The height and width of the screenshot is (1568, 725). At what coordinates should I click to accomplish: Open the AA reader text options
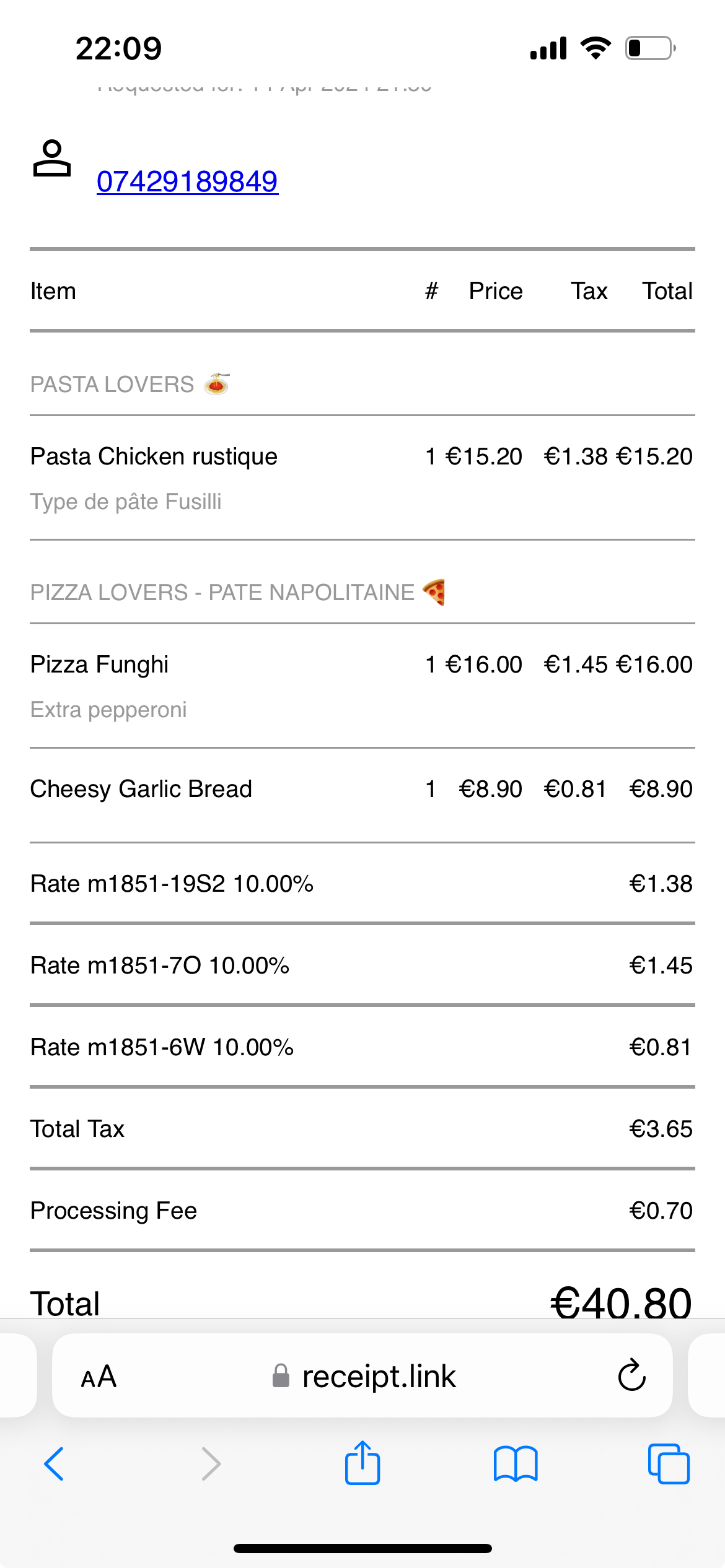99,1377
